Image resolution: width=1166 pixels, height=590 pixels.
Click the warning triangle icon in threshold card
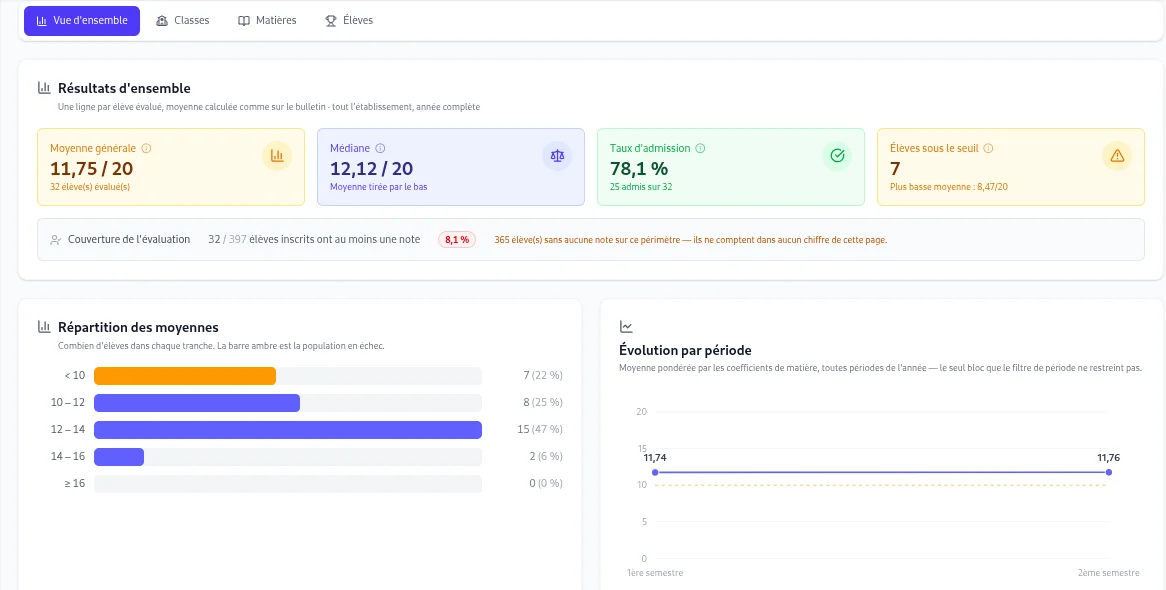pyautogui.click(x=1116, y=155)
